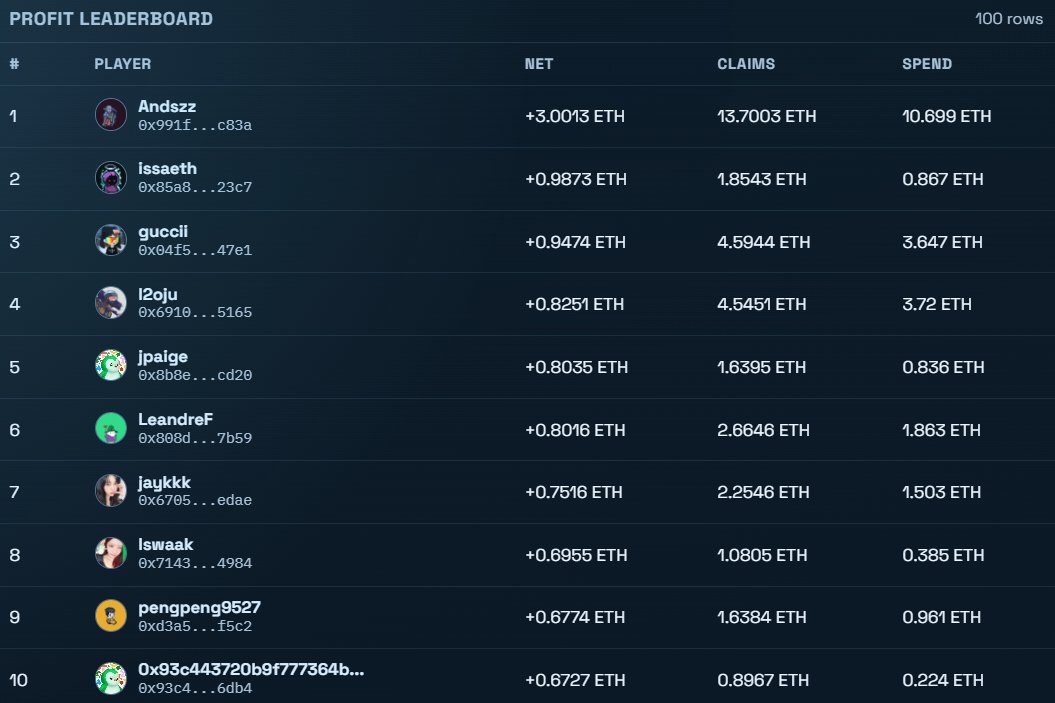Click the PLAYER column header
The image size is (1055, 703).
pos(122,64)
